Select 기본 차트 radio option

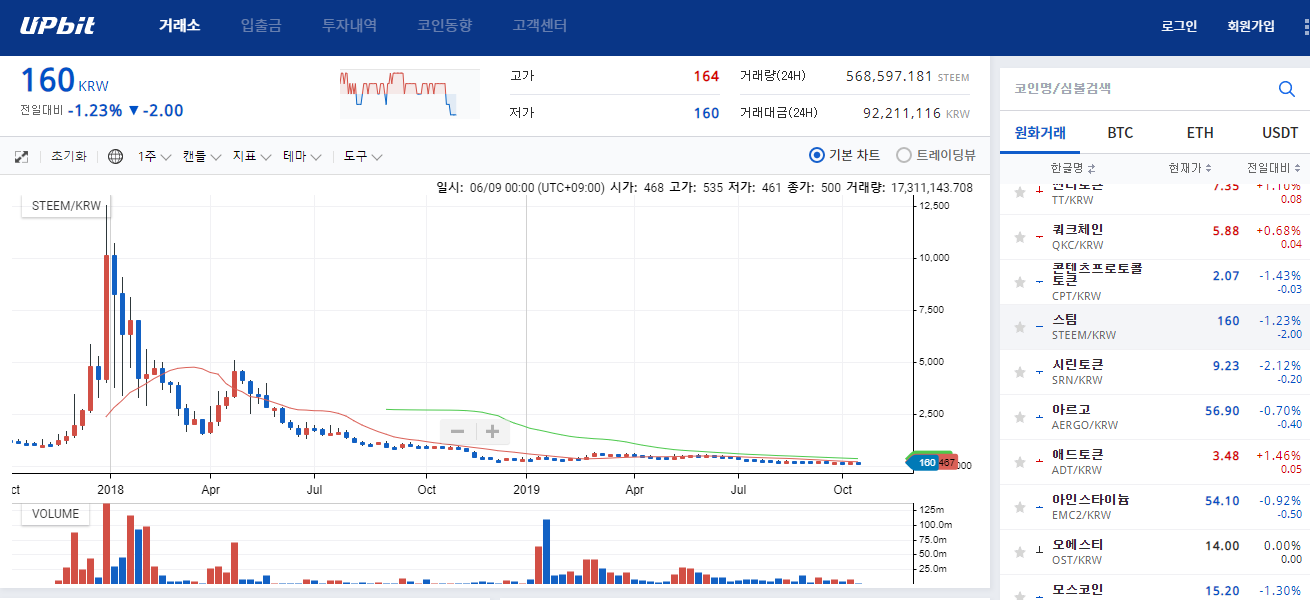(x=845, y=155)
